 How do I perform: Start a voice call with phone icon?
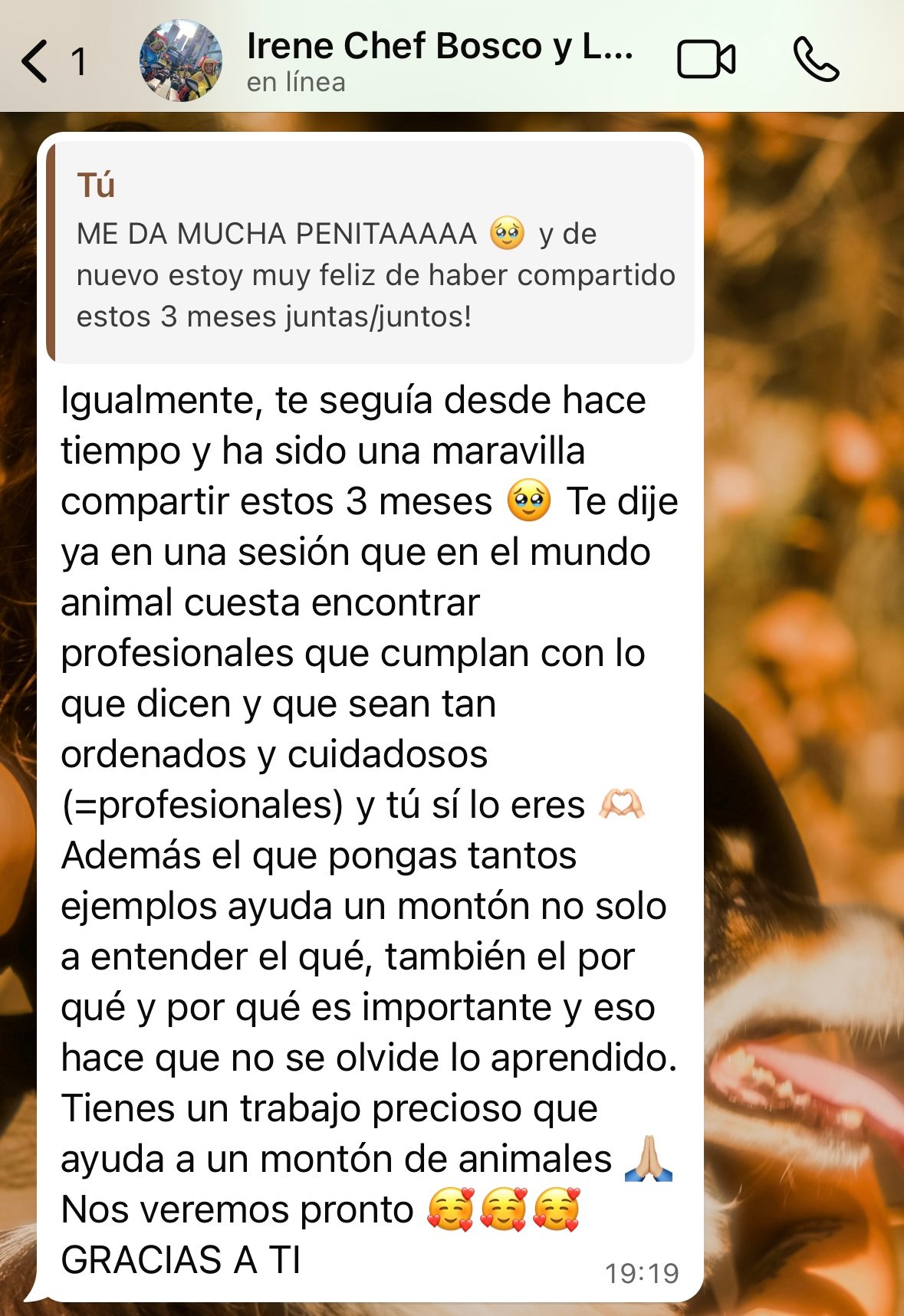[816, 60]
